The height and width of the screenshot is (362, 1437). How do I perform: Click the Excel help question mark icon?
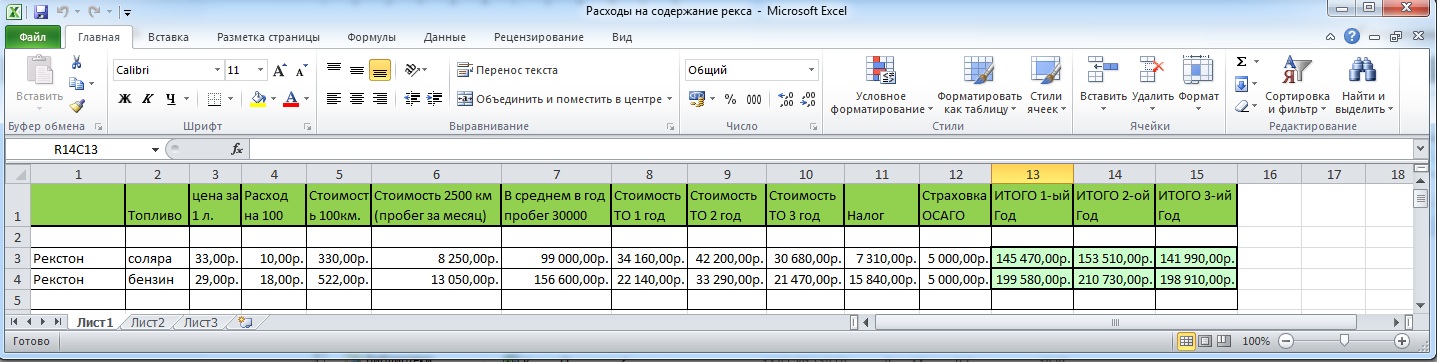(x=1351, y=36)
